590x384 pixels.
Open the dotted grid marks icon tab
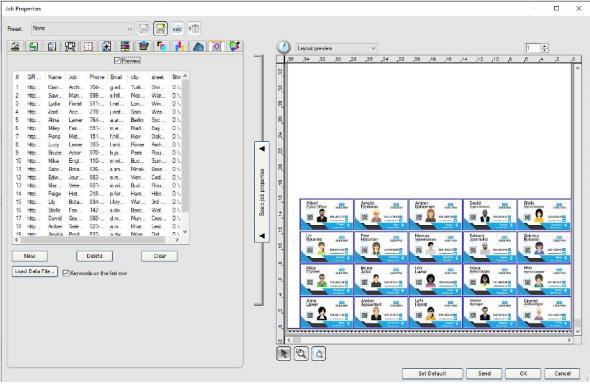coord(88,47)
